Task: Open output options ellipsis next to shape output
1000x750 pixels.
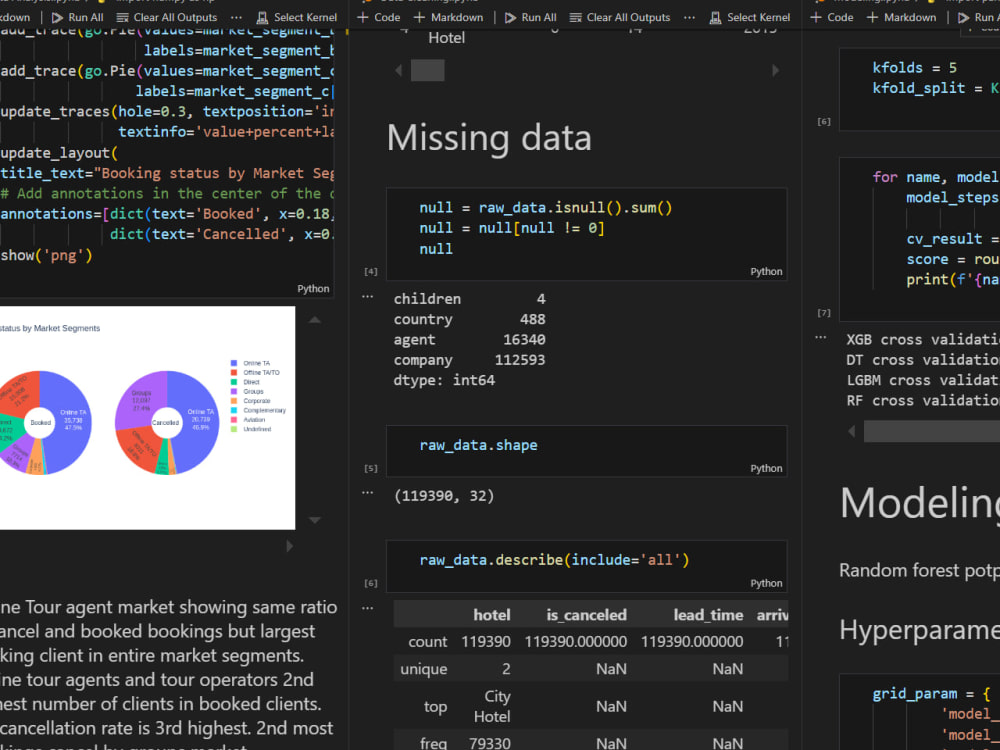Action: coord(367,492)
